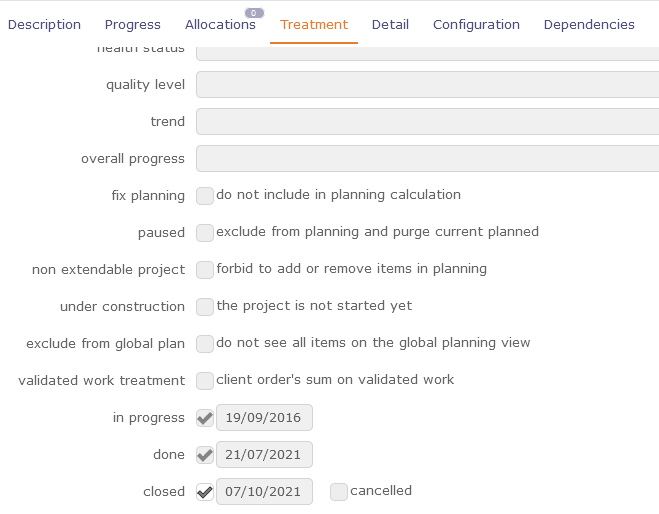The height and width of the screenshot is (514, 659).
Task: Check the non extendable project option
Action: click(205, 270)
